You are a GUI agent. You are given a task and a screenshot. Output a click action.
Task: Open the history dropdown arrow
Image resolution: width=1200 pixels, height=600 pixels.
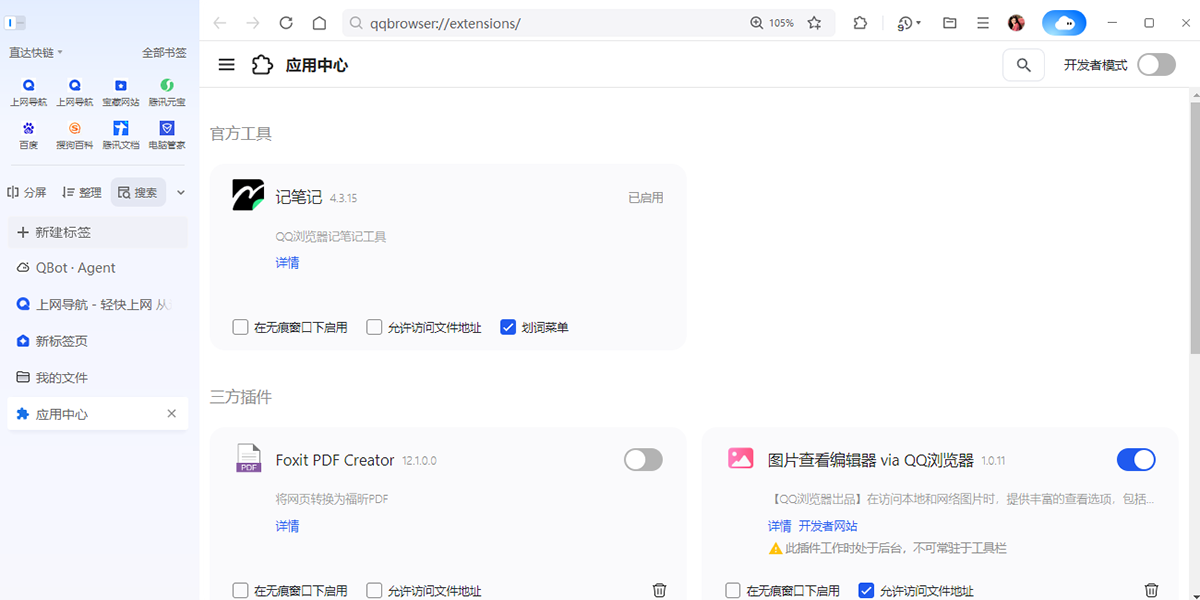tap(918, 23)
